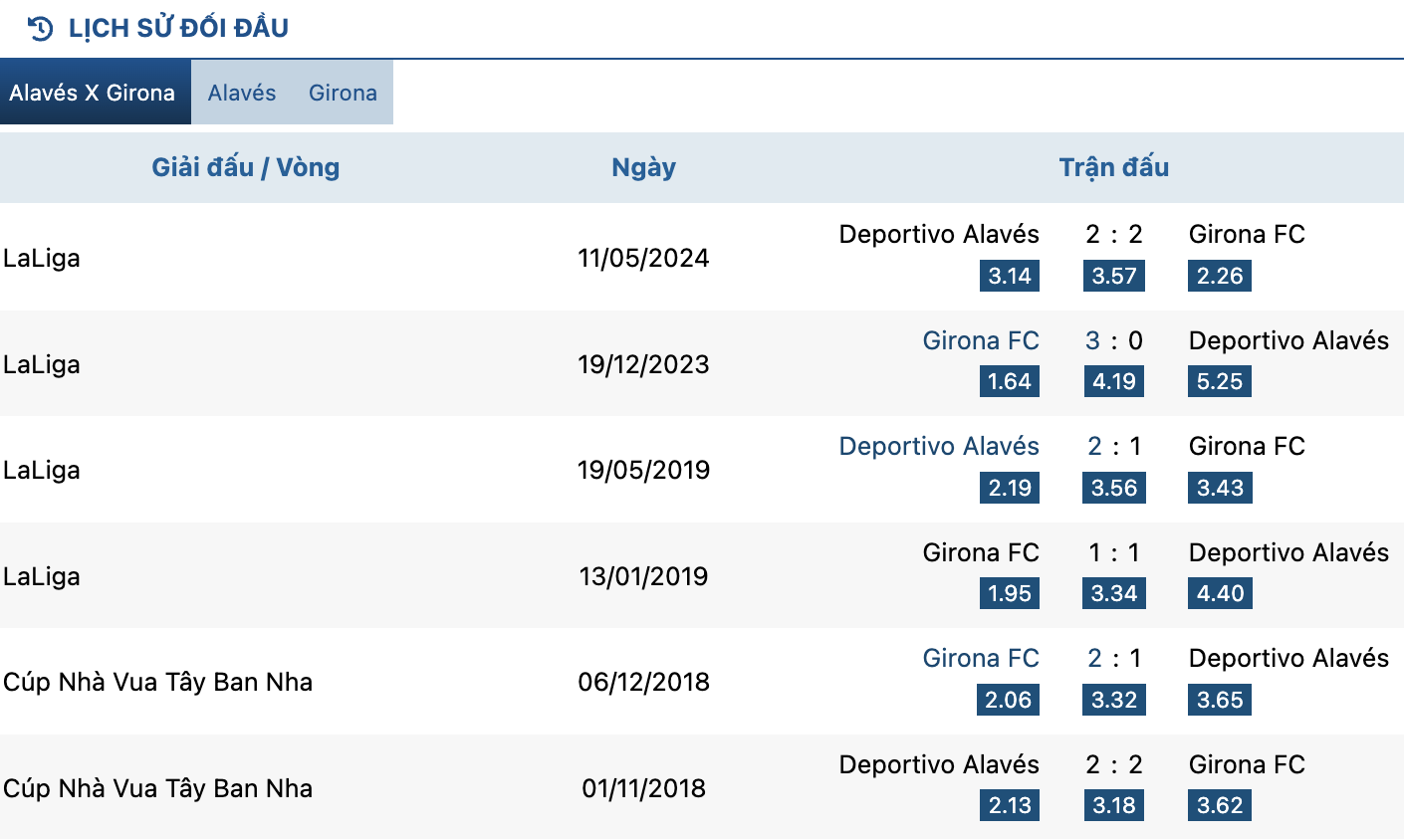Click the date 19/05/2019
Screen dimensions: 1404x840
coord(643,470)
